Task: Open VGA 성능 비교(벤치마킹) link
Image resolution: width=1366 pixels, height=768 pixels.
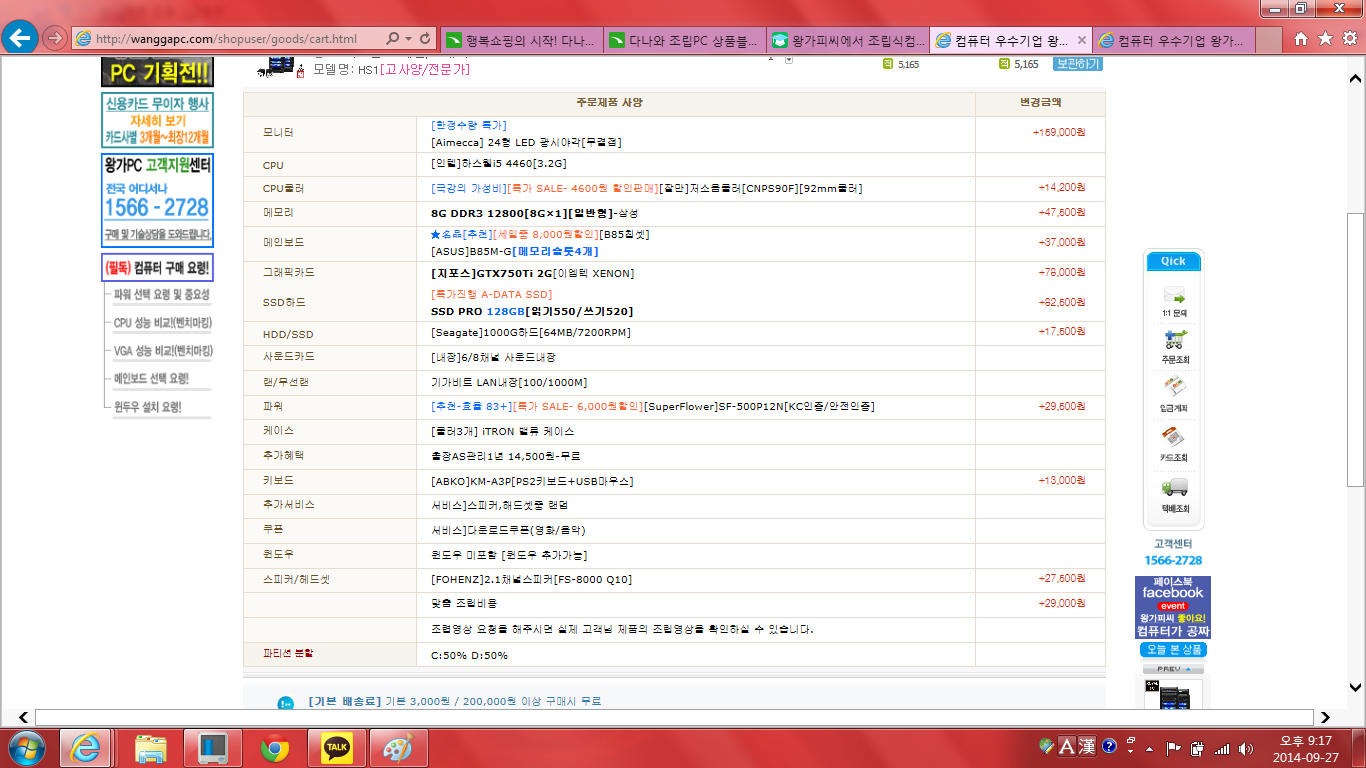Action: (163, 351)
